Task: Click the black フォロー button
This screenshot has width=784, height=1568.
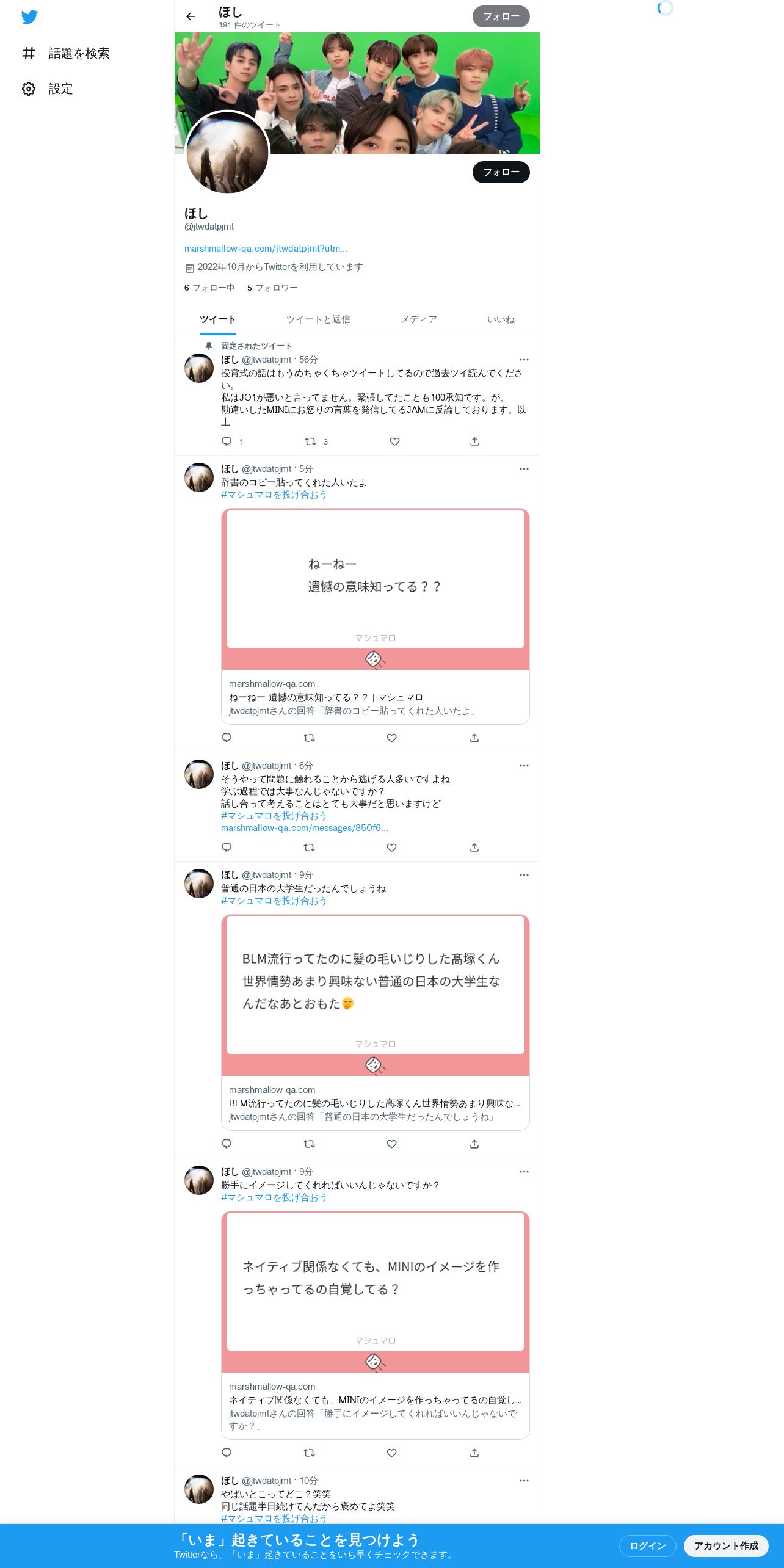Action: tap(501, 172)
